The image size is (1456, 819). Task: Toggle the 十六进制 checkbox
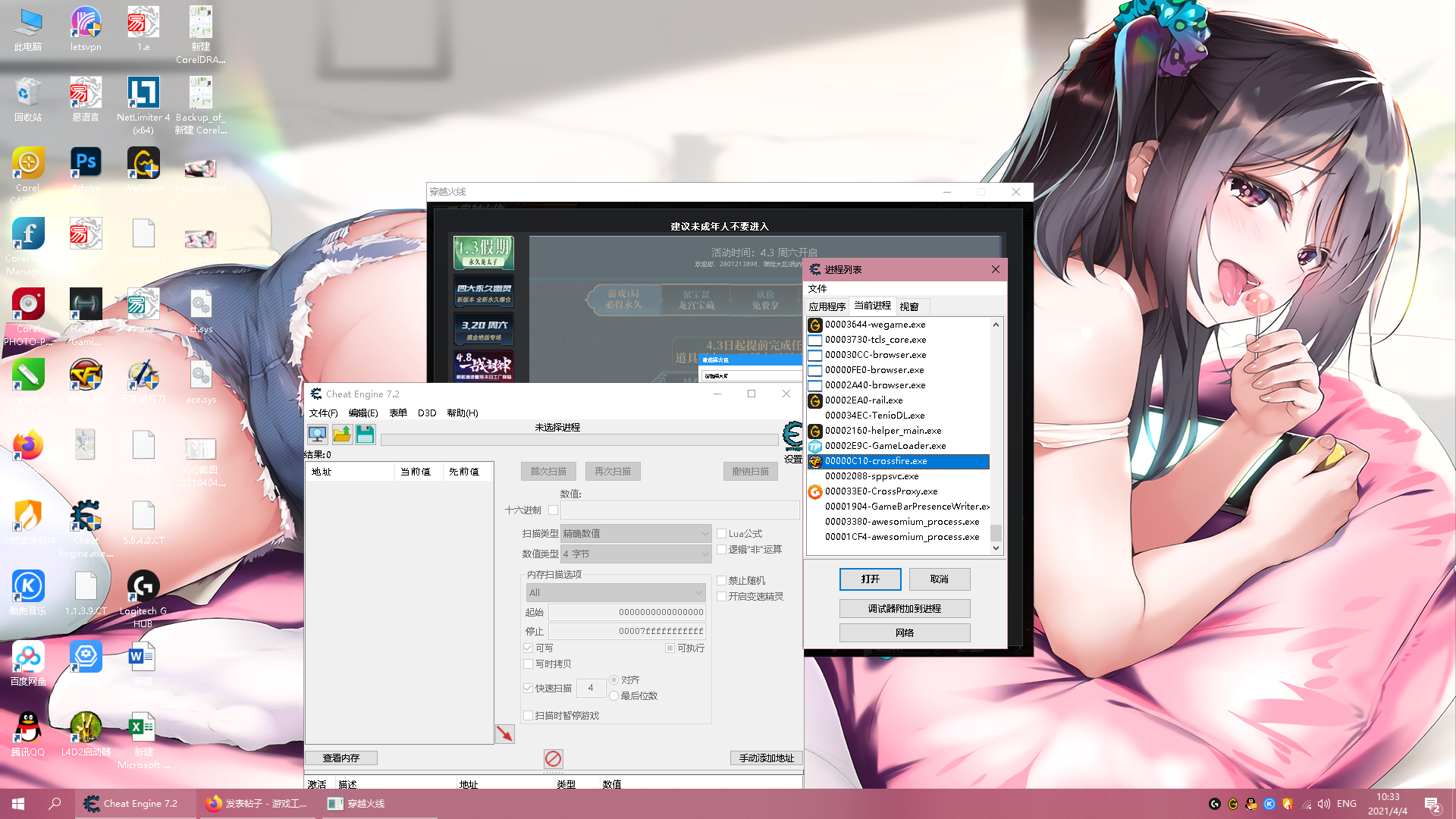click(553, 510)
